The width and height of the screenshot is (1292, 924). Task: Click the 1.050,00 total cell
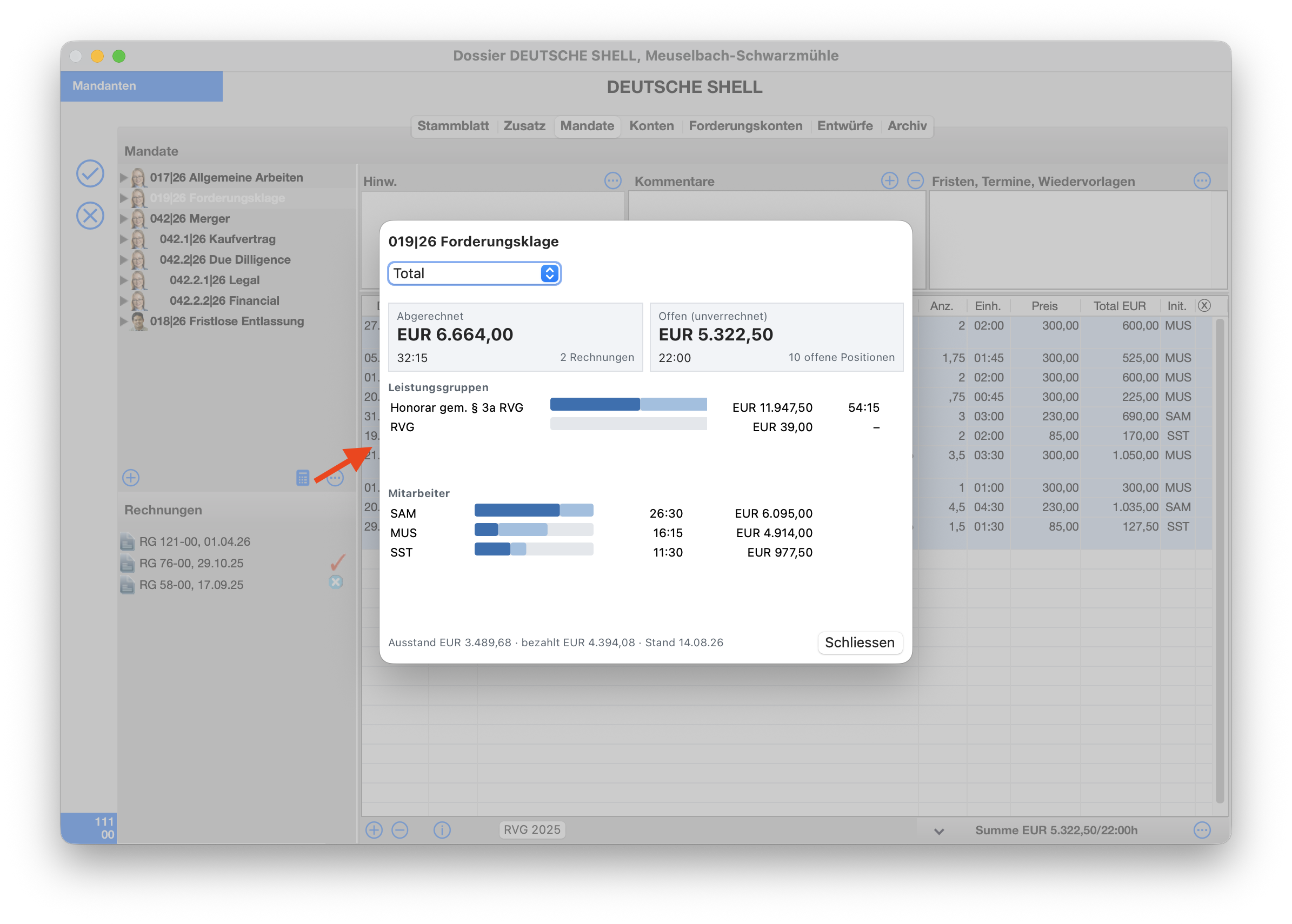(x=1135, y=455)
